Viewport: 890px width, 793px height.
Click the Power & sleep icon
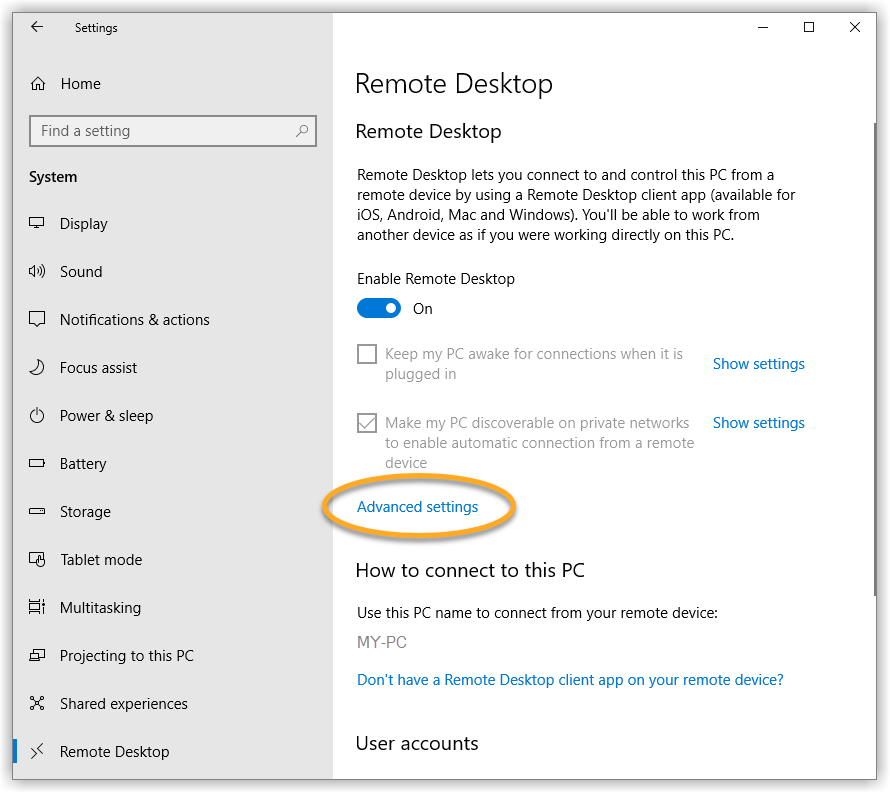[38, 416]
